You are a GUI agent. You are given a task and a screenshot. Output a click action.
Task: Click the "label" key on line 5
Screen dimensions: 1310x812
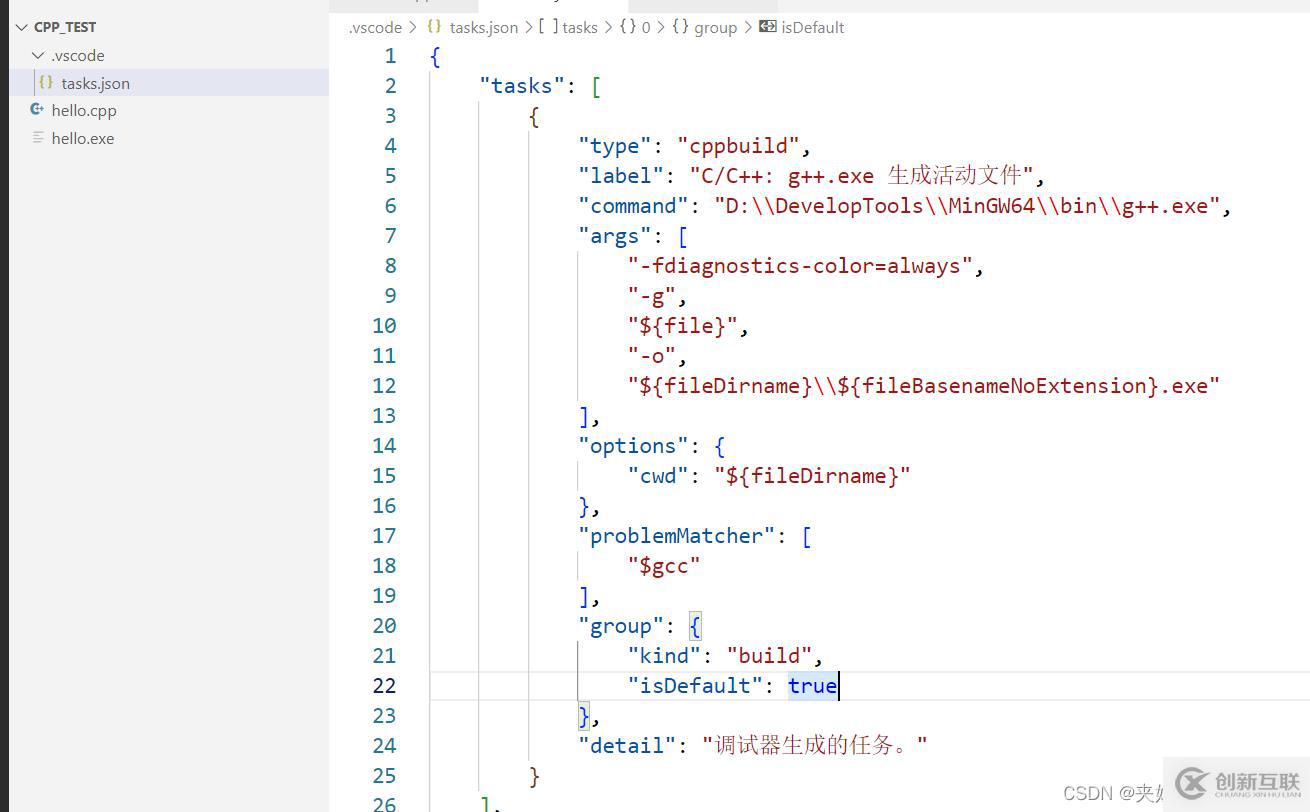621,176
